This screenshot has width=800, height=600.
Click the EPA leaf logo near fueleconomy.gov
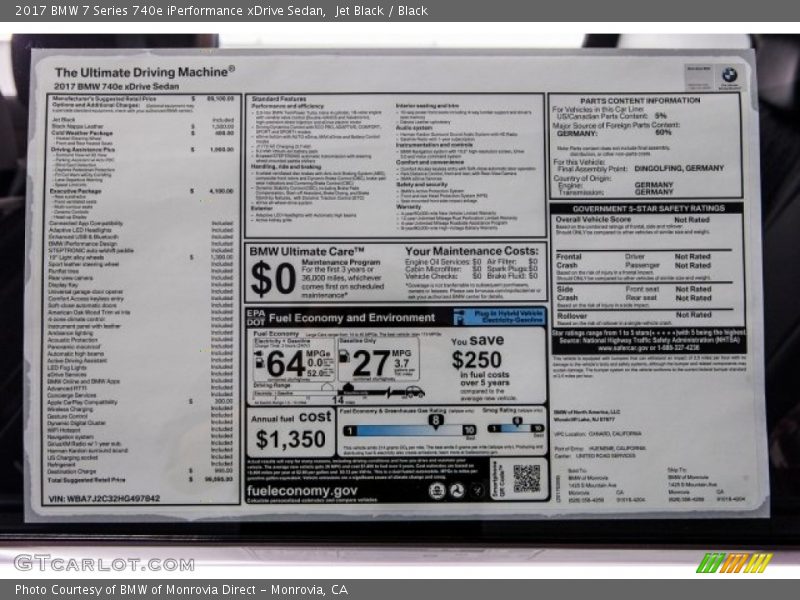437,491
